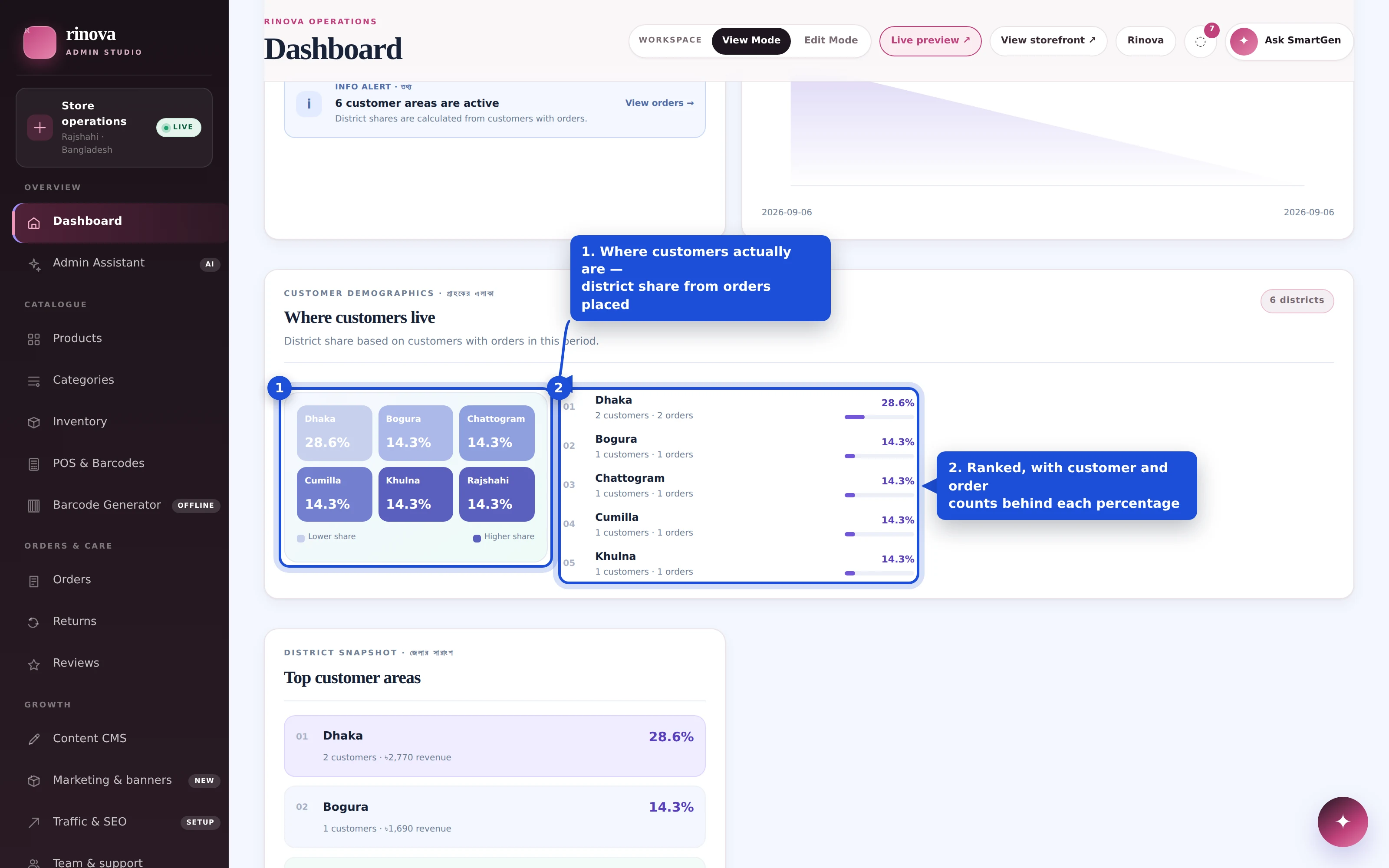Switch workspace to View Mode
The height and width of the screenshot is (868, 1389).
751,41
